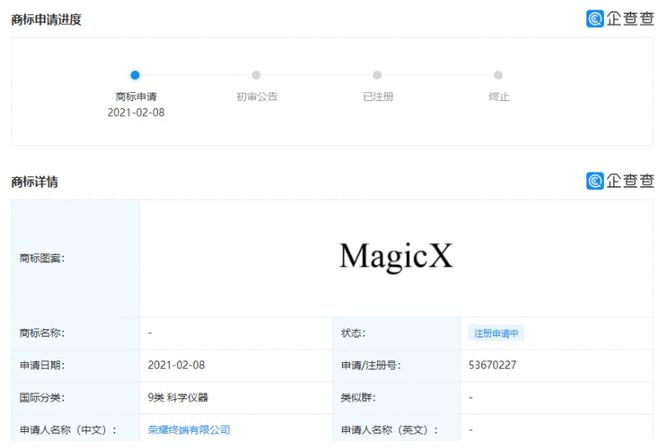This screenshot has height=448, width=660.
Task: Click the 注册申请中 status badge
Action: [496, 333]
